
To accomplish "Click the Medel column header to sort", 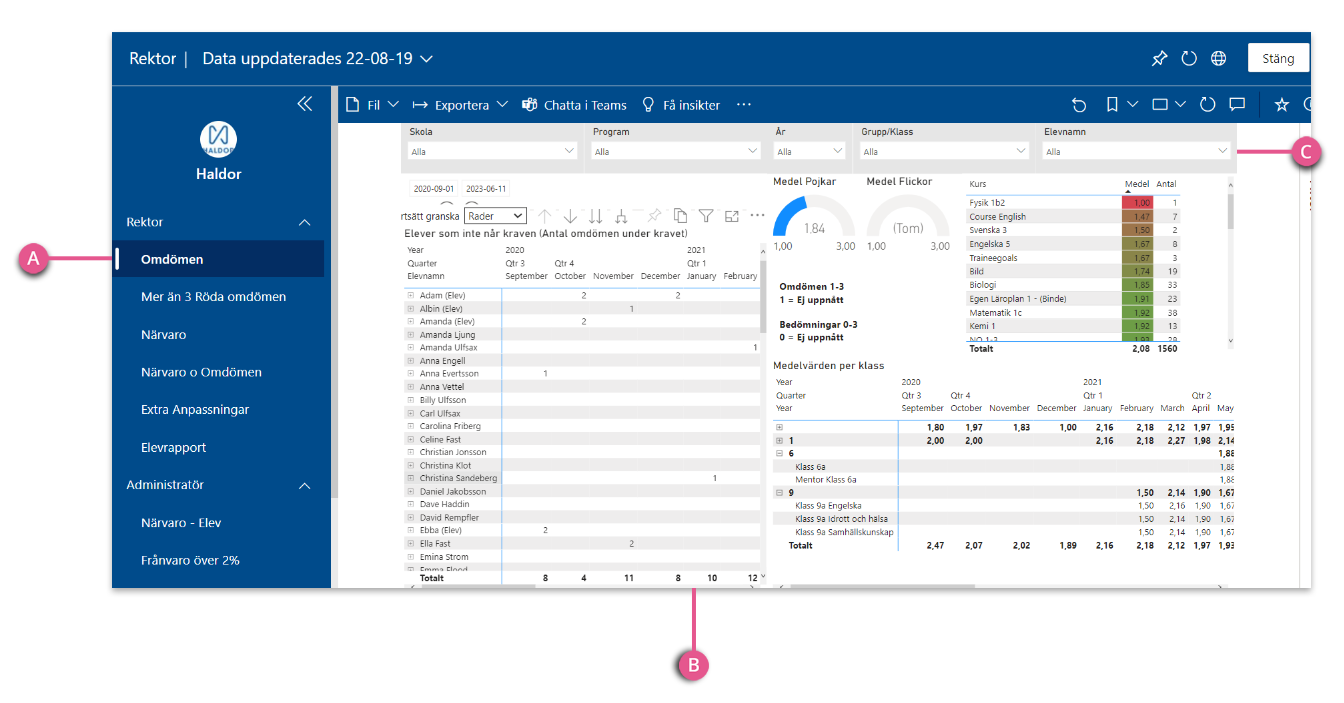I will pos(1137,184).
